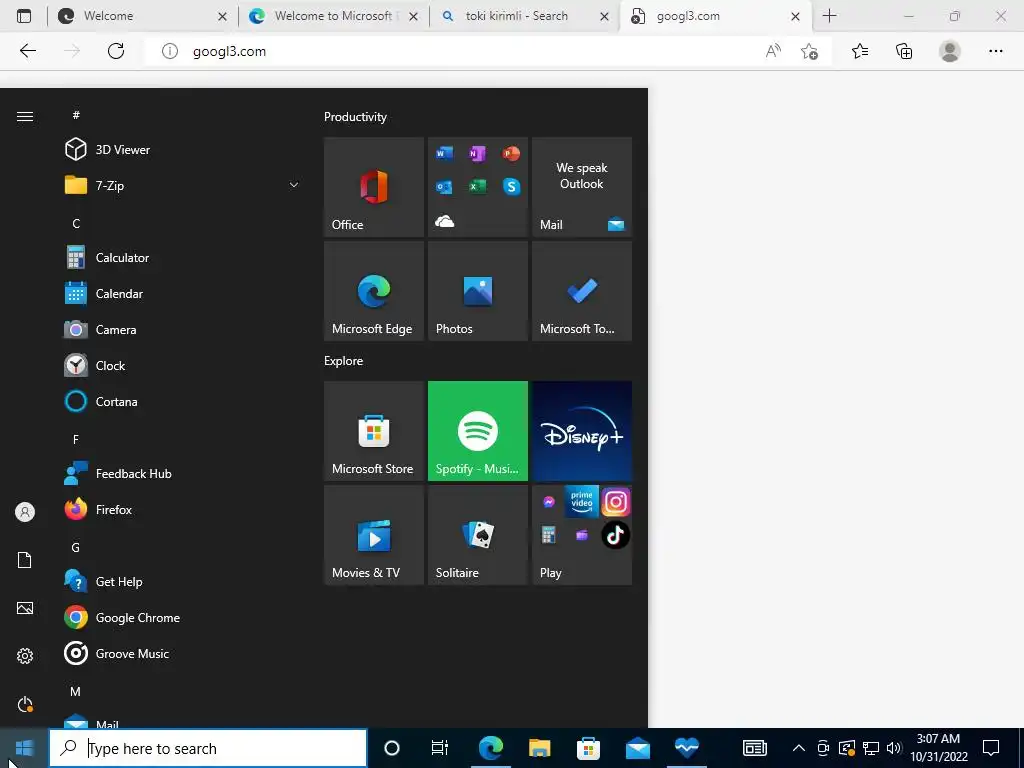Image resolution: width=1024 pixels, height=768 pixels.
Task: Switch to Welcome to Microsoft tab
Action: [x=334, y=16]
